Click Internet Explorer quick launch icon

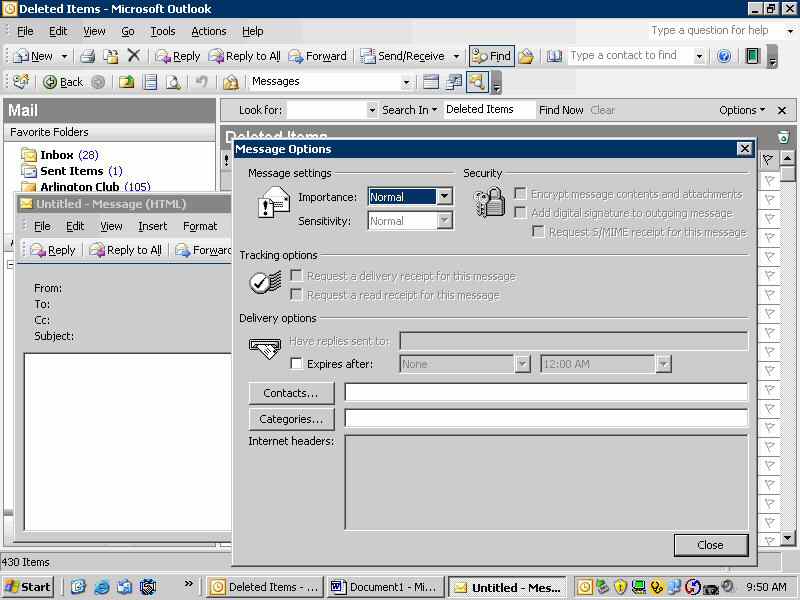coord(102,587)
